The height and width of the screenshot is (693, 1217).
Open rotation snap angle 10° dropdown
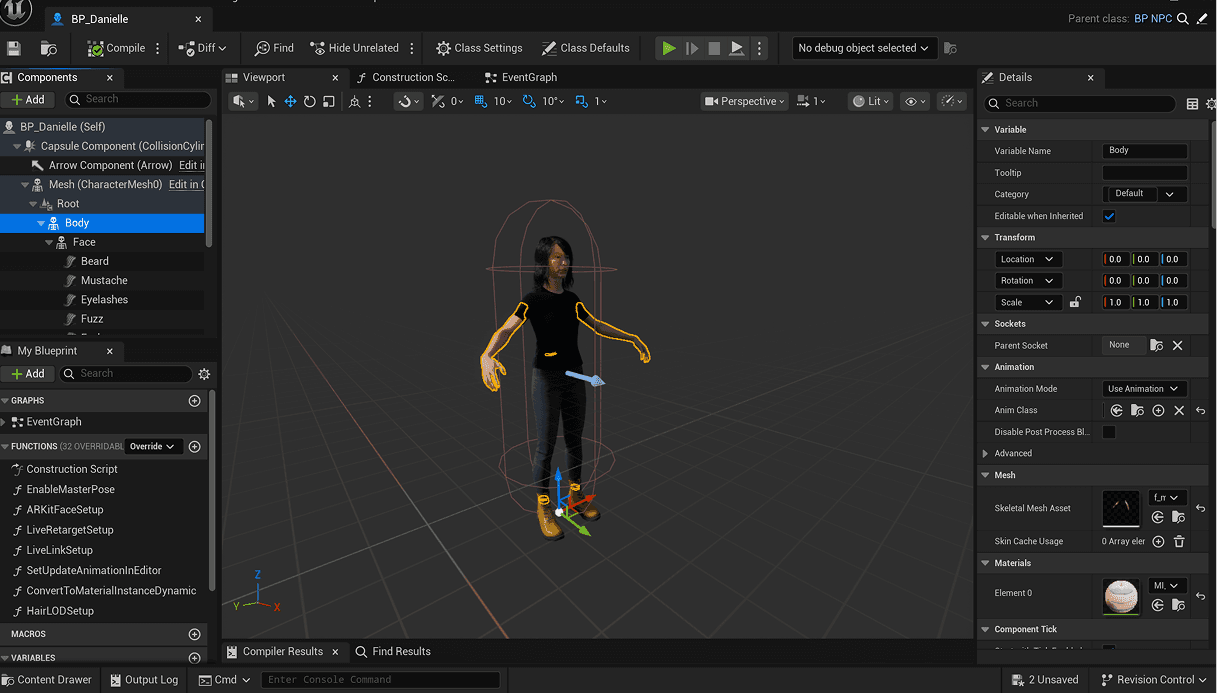point(555,101)
